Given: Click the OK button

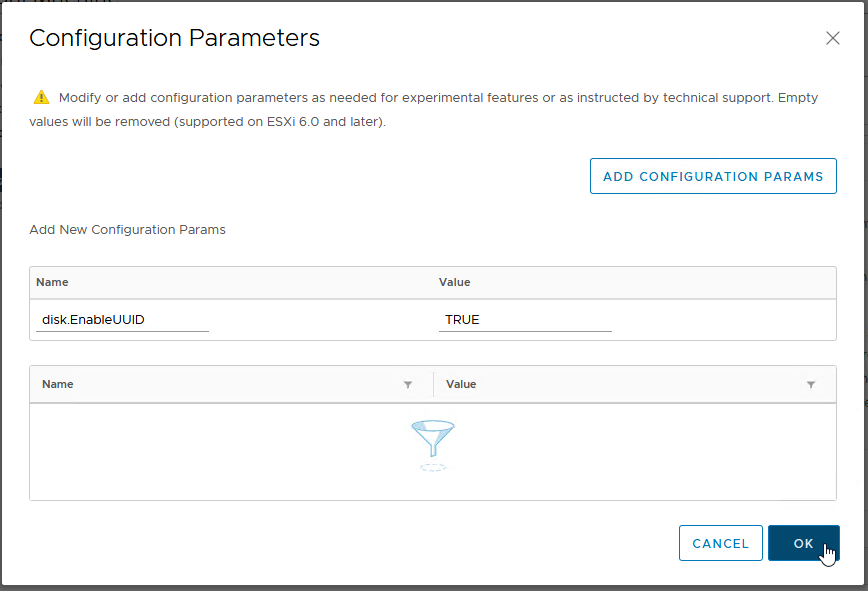Looking at the screenshot, I should [x=803, y=543].
